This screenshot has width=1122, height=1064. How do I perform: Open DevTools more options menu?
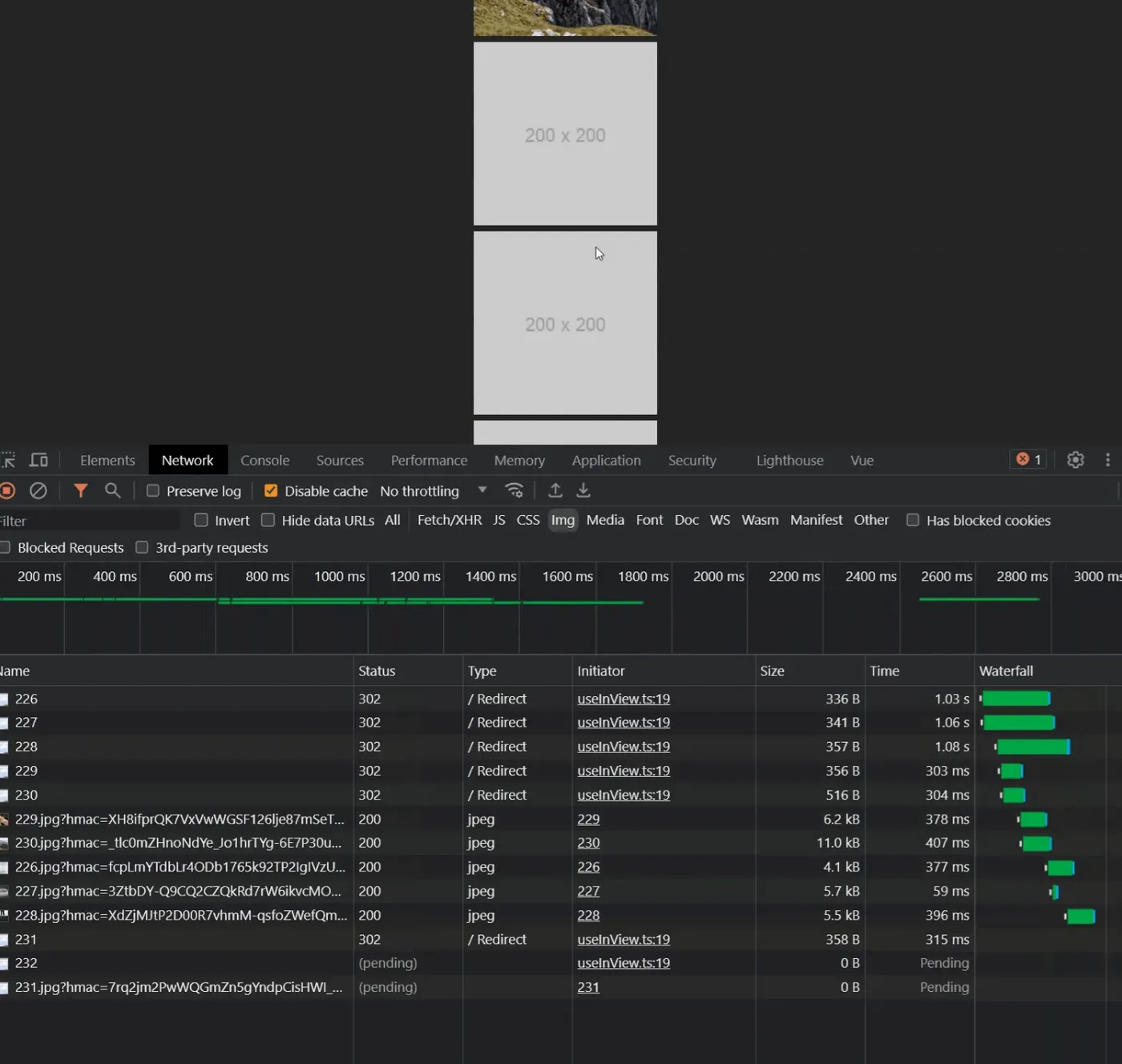coord(1108,460)
